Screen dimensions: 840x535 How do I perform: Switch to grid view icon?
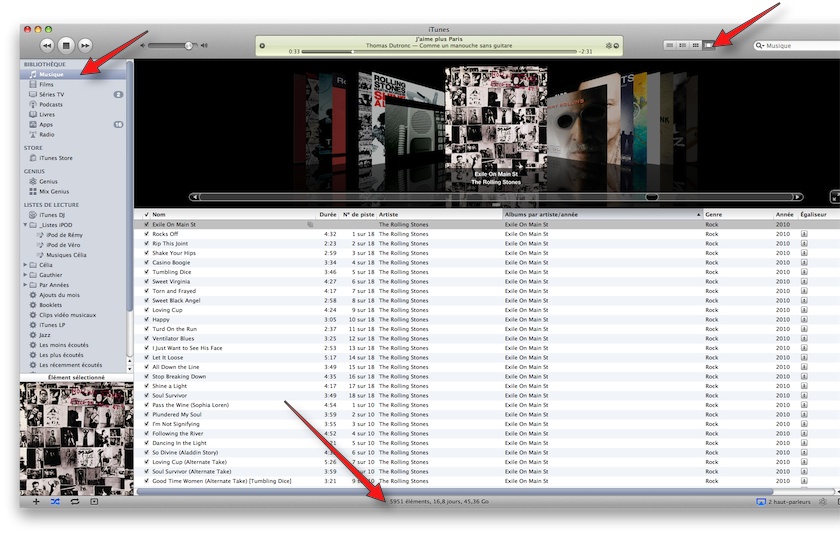pyautogui.click(x=696, y=45)
